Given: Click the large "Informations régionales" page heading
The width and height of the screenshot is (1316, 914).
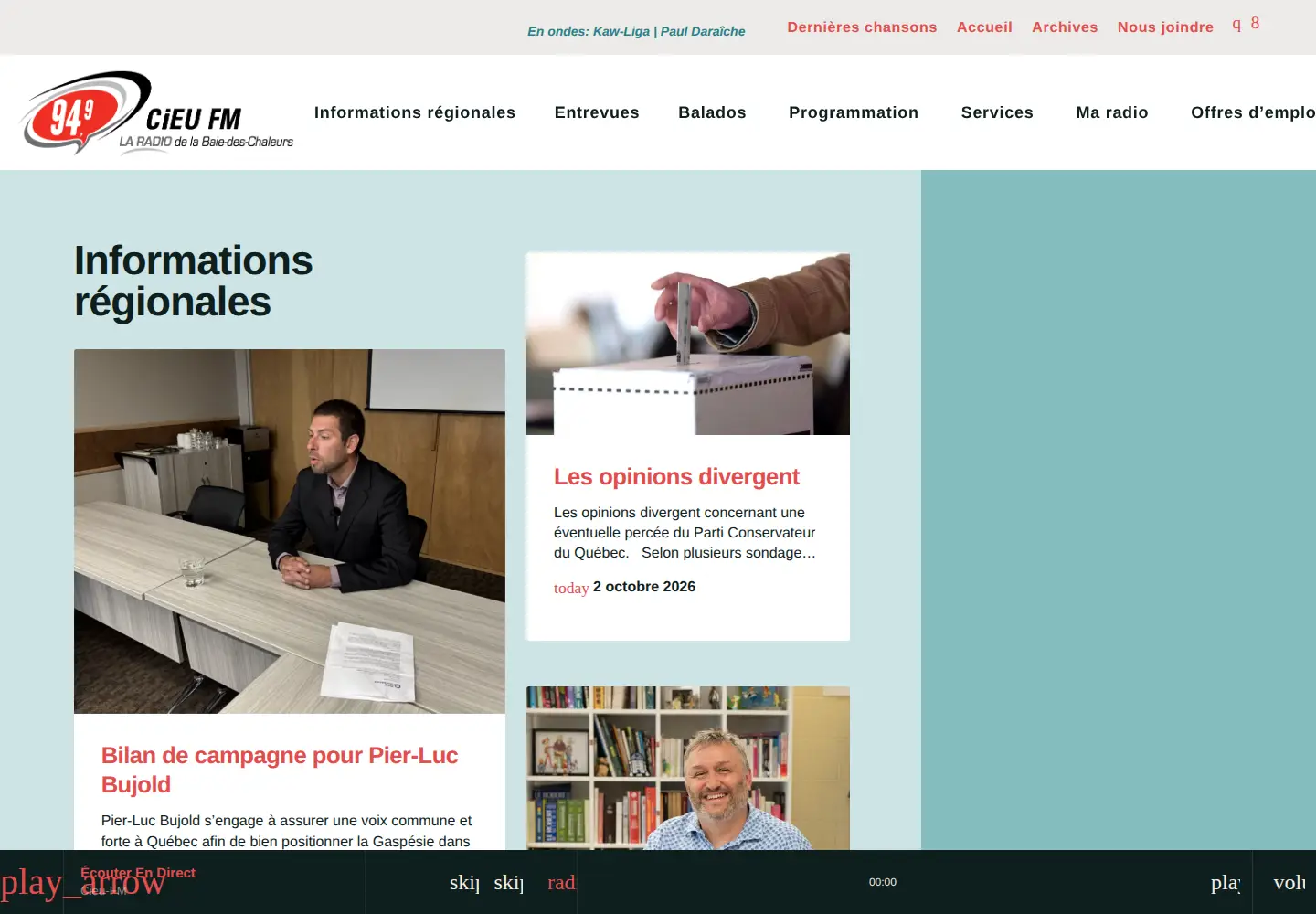Looking at the screenshot, I should [194, 282].
